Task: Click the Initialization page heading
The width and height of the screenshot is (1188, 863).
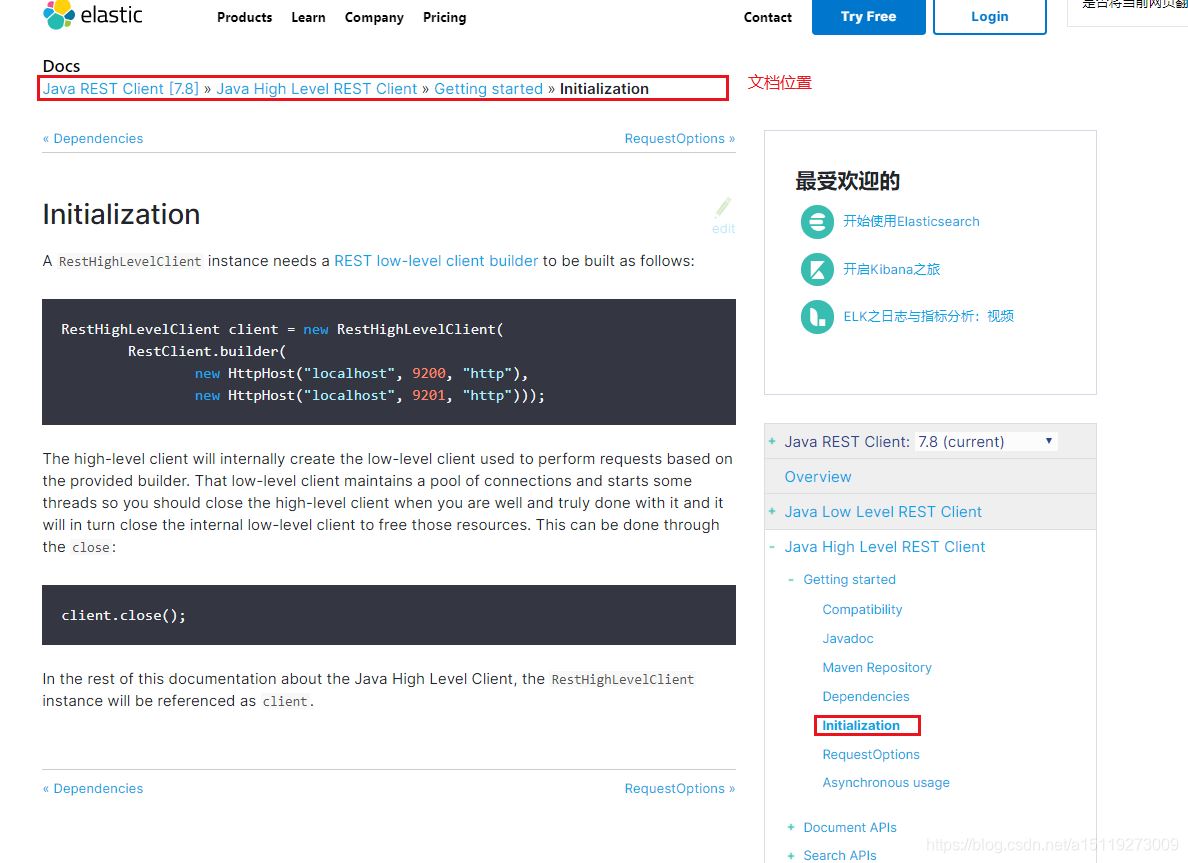Action: tap(121, 214)
